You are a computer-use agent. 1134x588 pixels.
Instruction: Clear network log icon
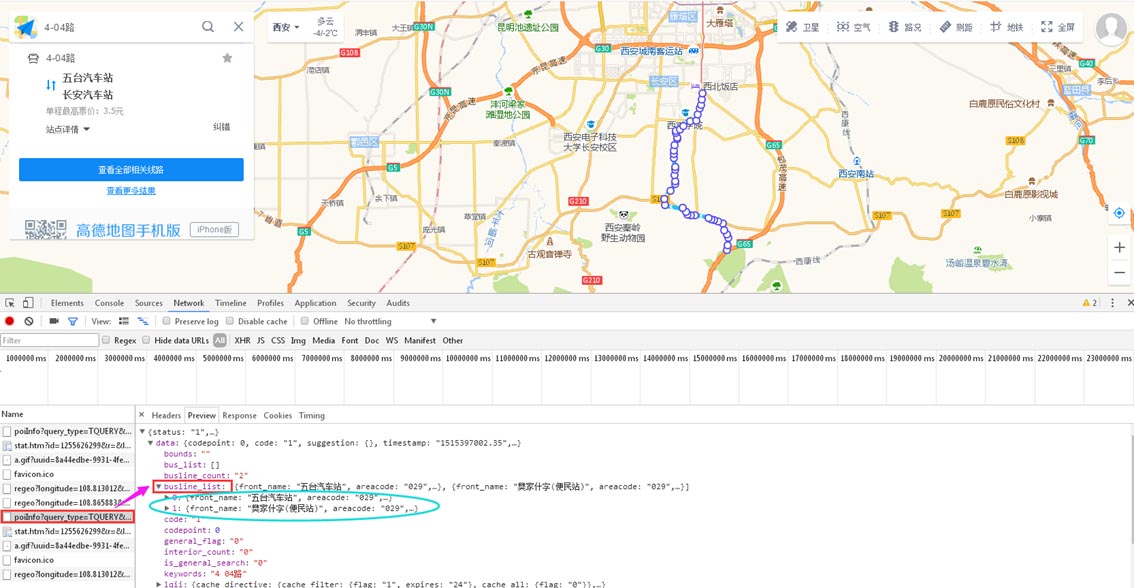(29, 321)
